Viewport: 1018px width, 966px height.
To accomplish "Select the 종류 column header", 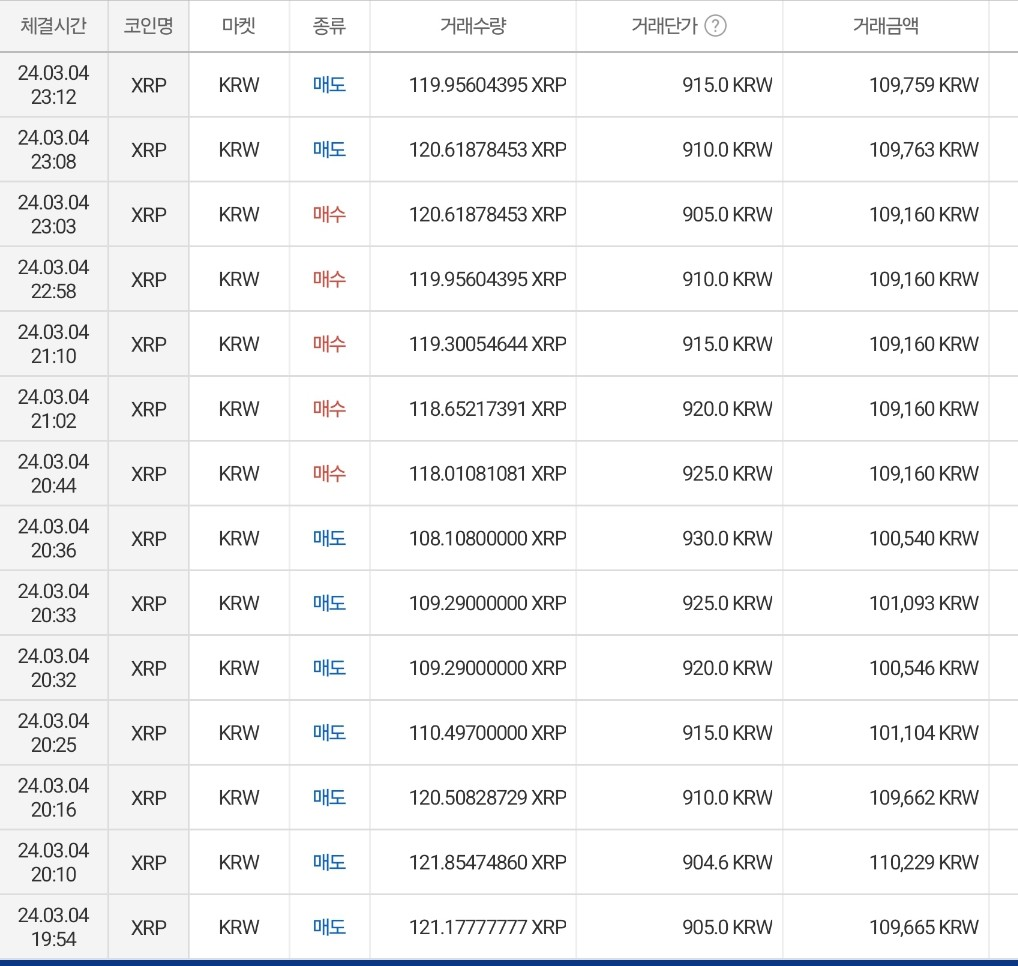I will click(x=329, y=26).
